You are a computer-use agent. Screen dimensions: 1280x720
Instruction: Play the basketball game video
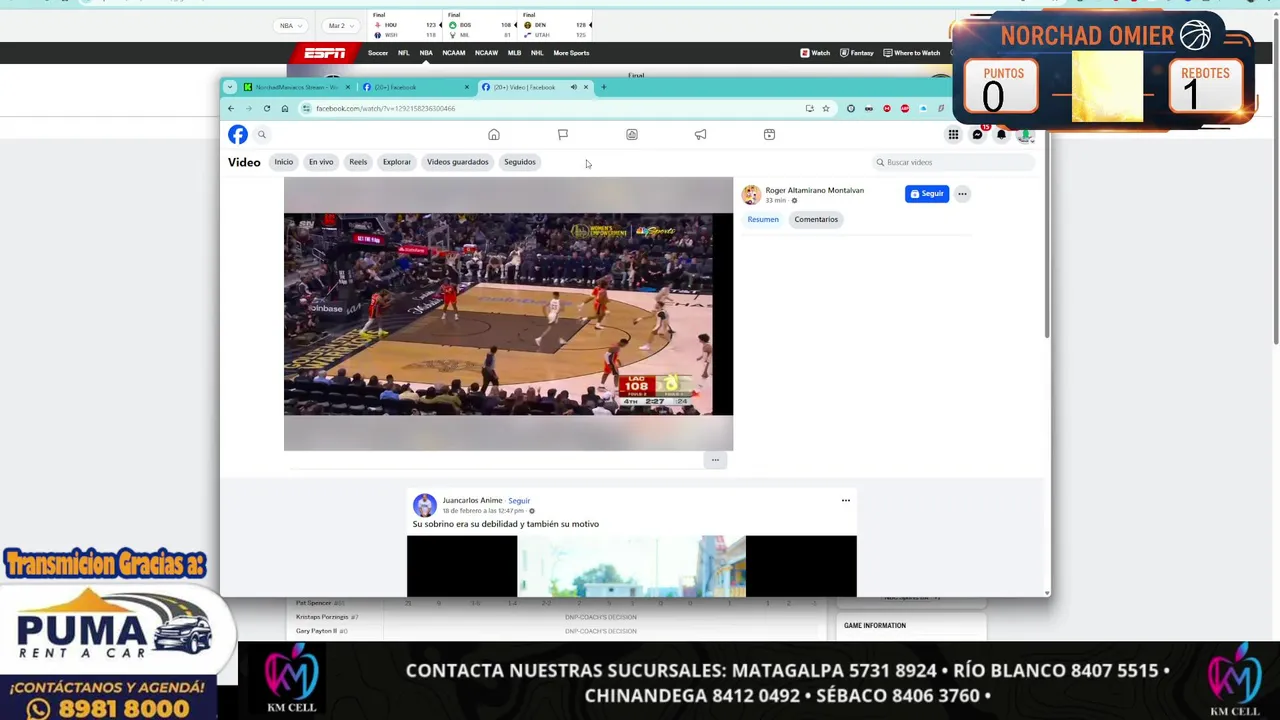tap(508, 314)
